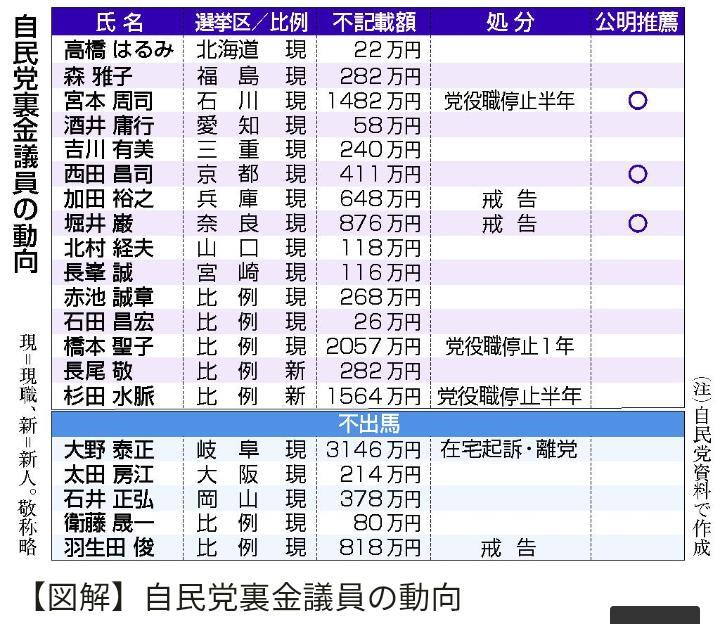Click the 氏名 column header
720x624 pixels.
(x=119, y=22)
